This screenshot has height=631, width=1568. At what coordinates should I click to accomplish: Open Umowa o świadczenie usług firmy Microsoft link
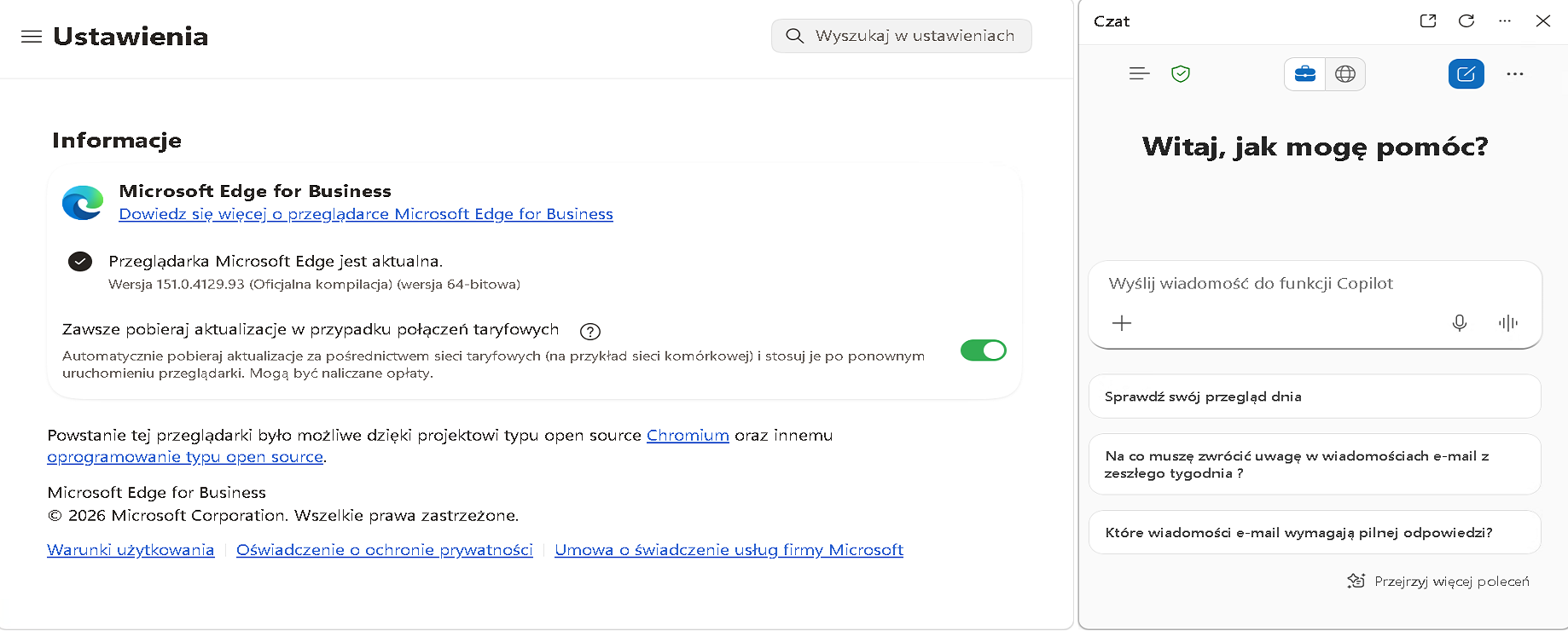pos(729,551)
